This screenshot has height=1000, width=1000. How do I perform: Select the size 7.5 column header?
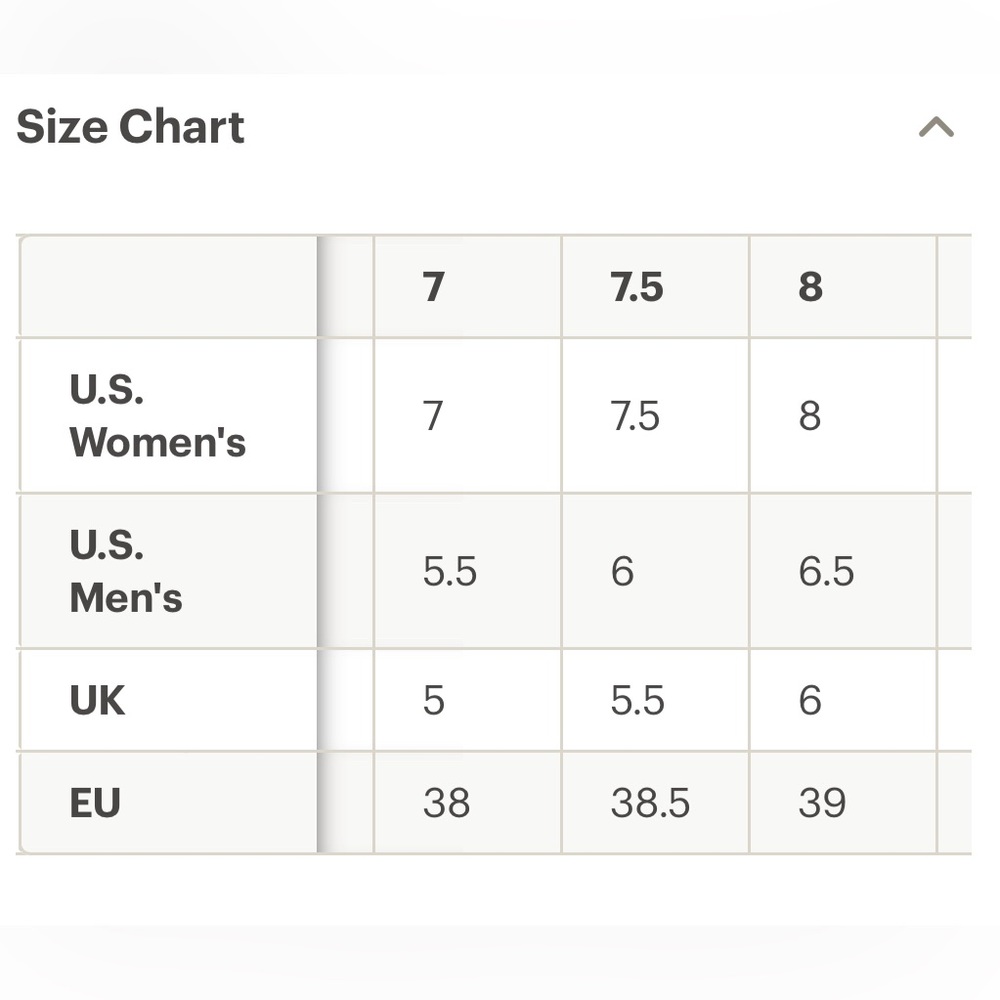[x=655, y=286]
